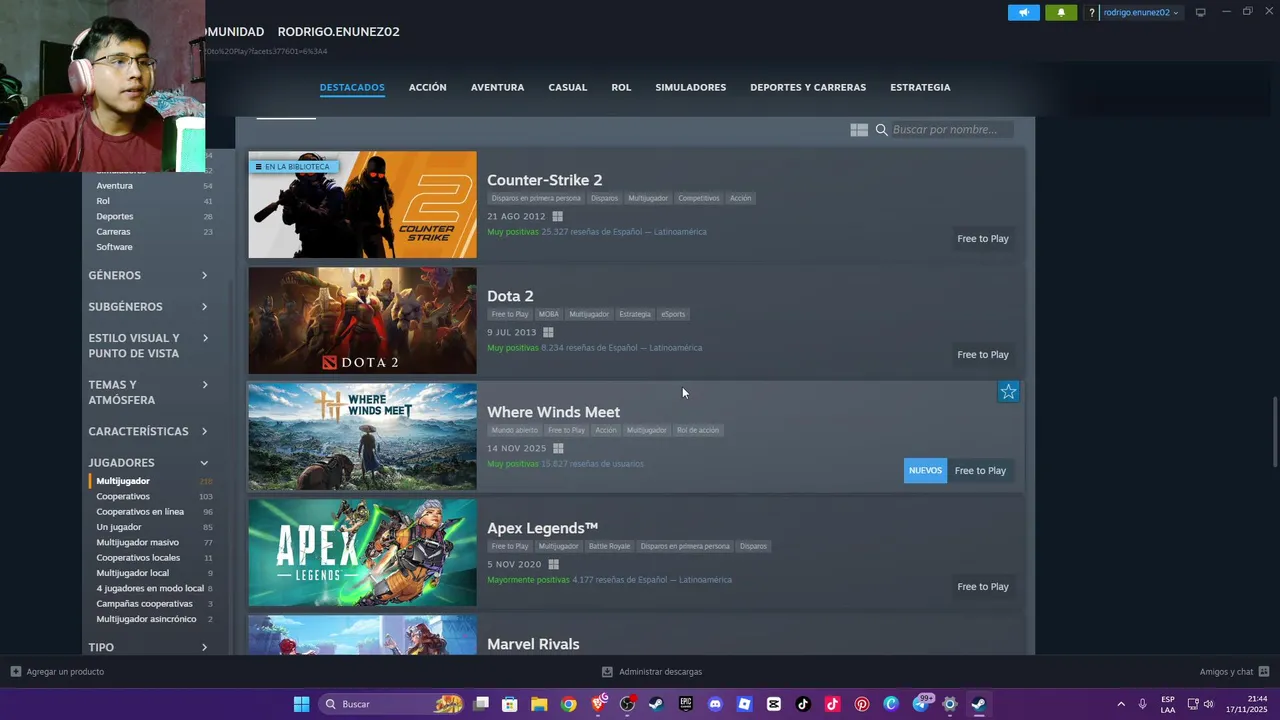Open the Marvel Rivals title link
The image size is (1280, 720).
[x=533, y=644]
